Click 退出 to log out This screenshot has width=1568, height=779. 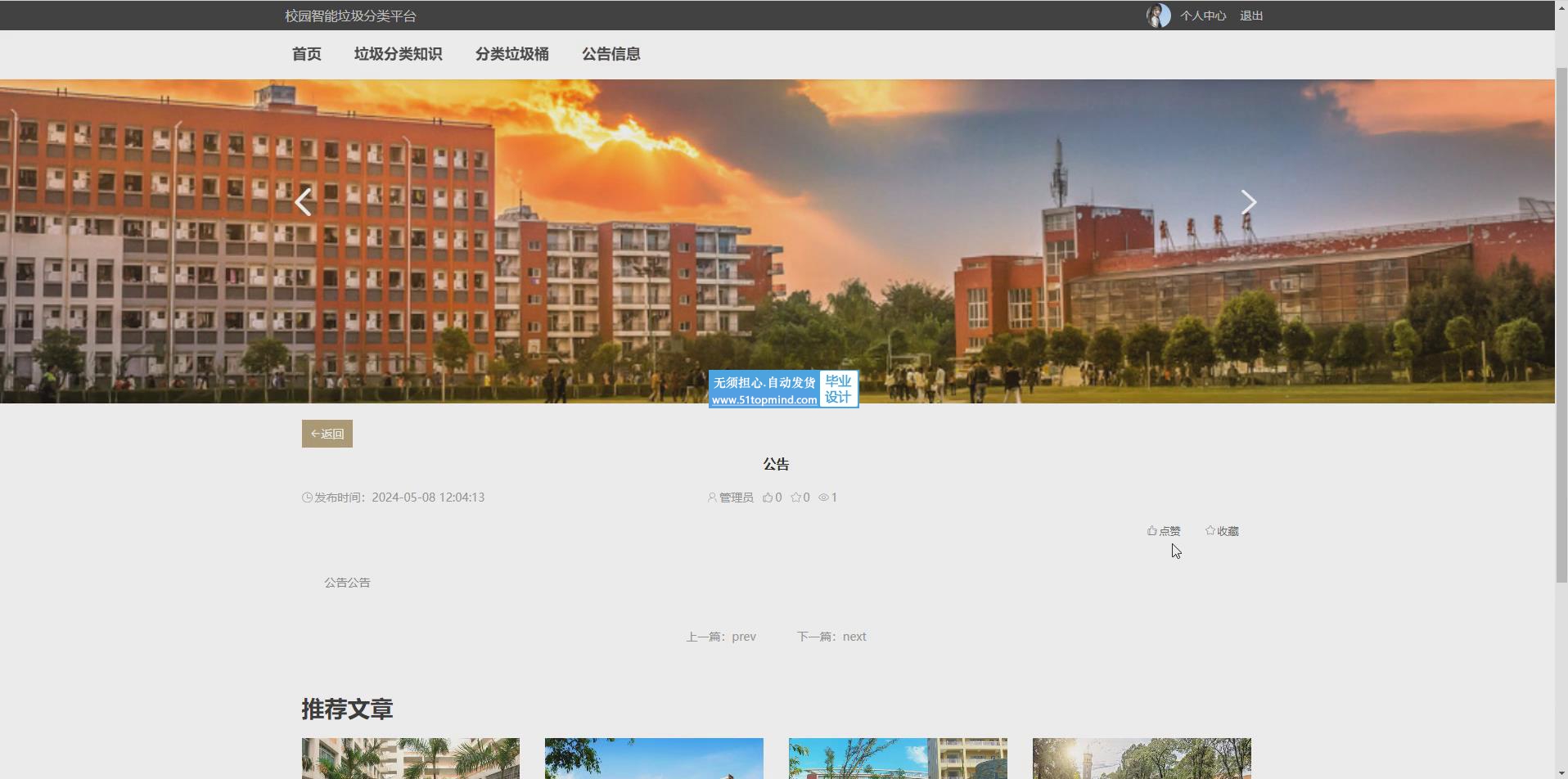tap(1251, 16)
